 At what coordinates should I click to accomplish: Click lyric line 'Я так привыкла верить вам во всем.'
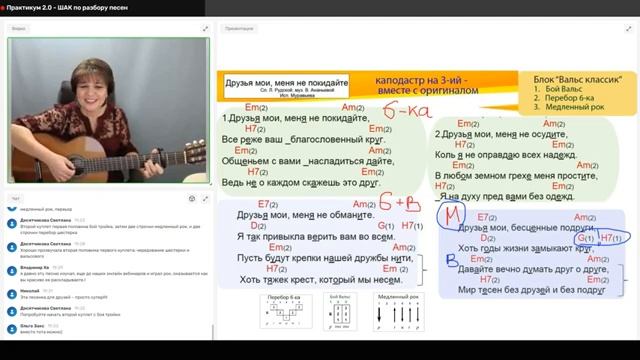click(x=316, y=237)
